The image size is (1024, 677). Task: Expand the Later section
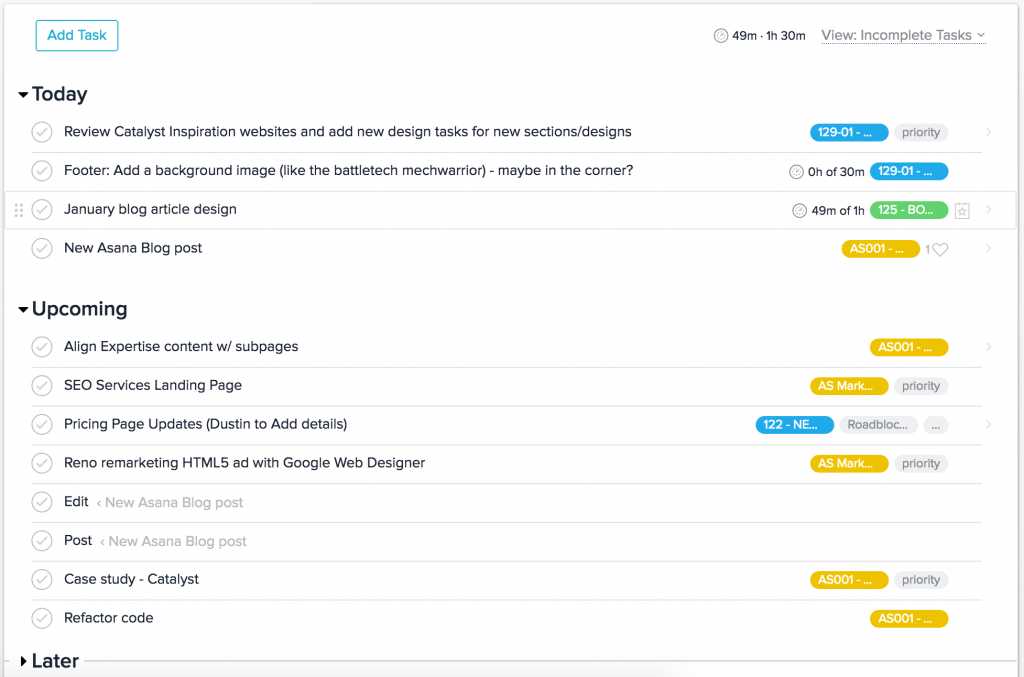[22, 661]
